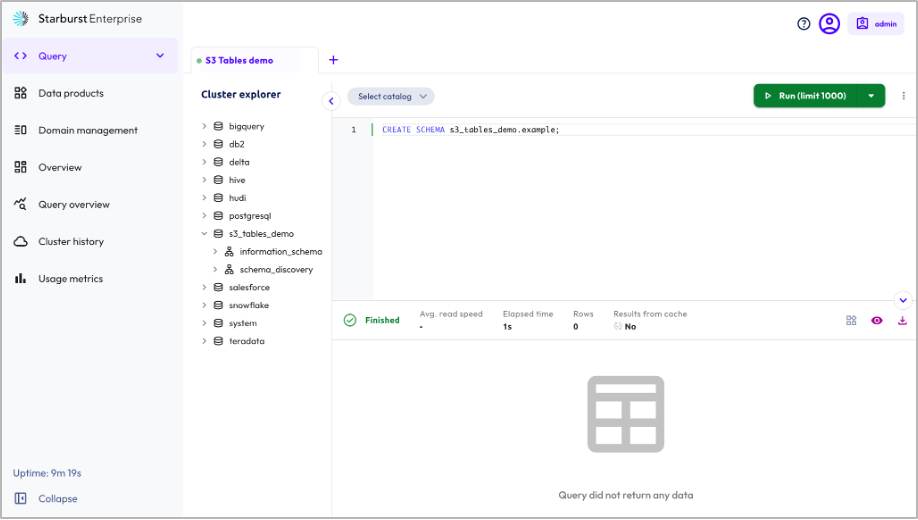Expand the postgresql catalog chevron
Screen dimensions: 918x520
coord(204,215)
